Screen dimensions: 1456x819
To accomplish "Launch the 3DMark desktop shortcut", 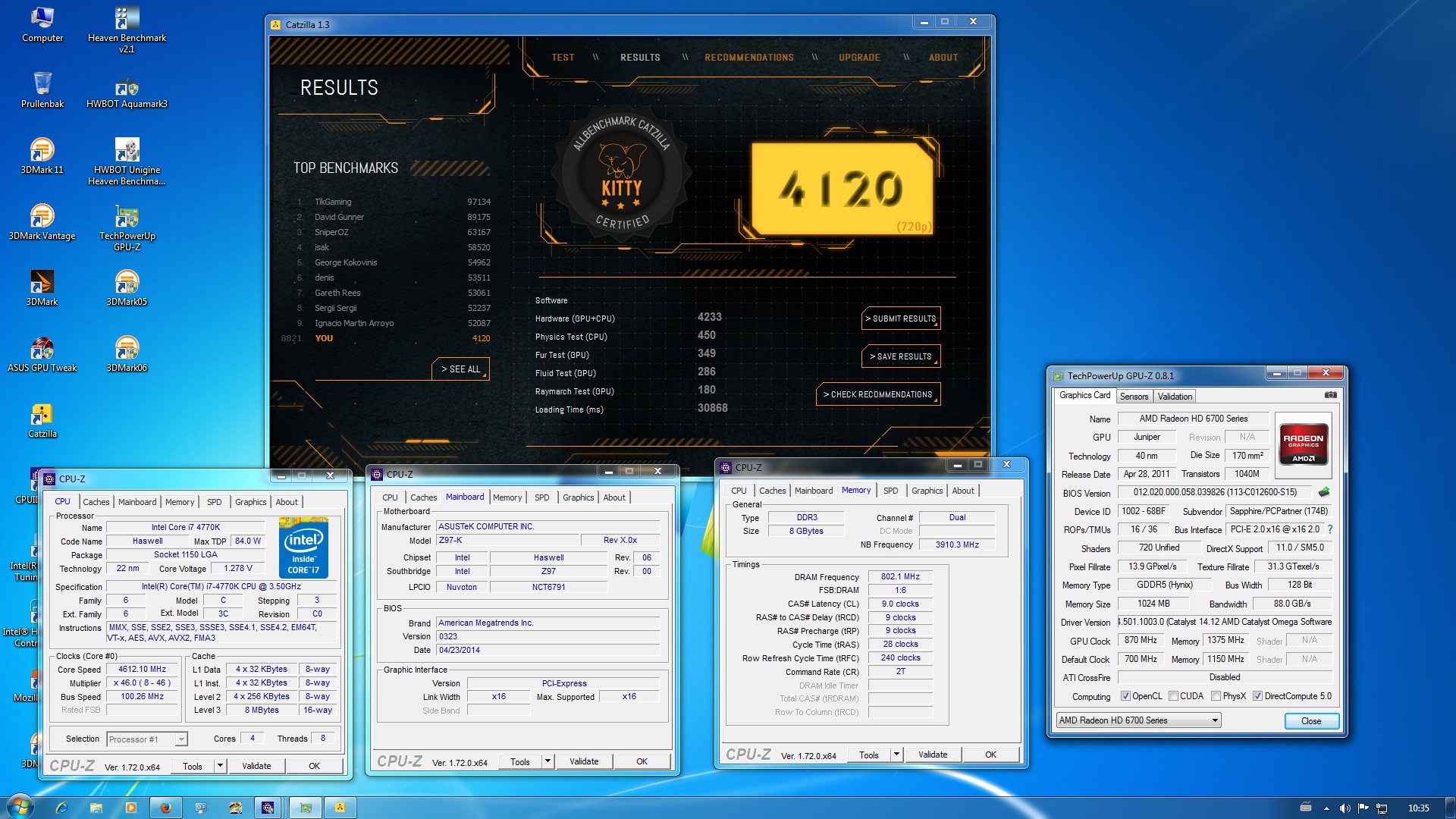I will (42, 288).
